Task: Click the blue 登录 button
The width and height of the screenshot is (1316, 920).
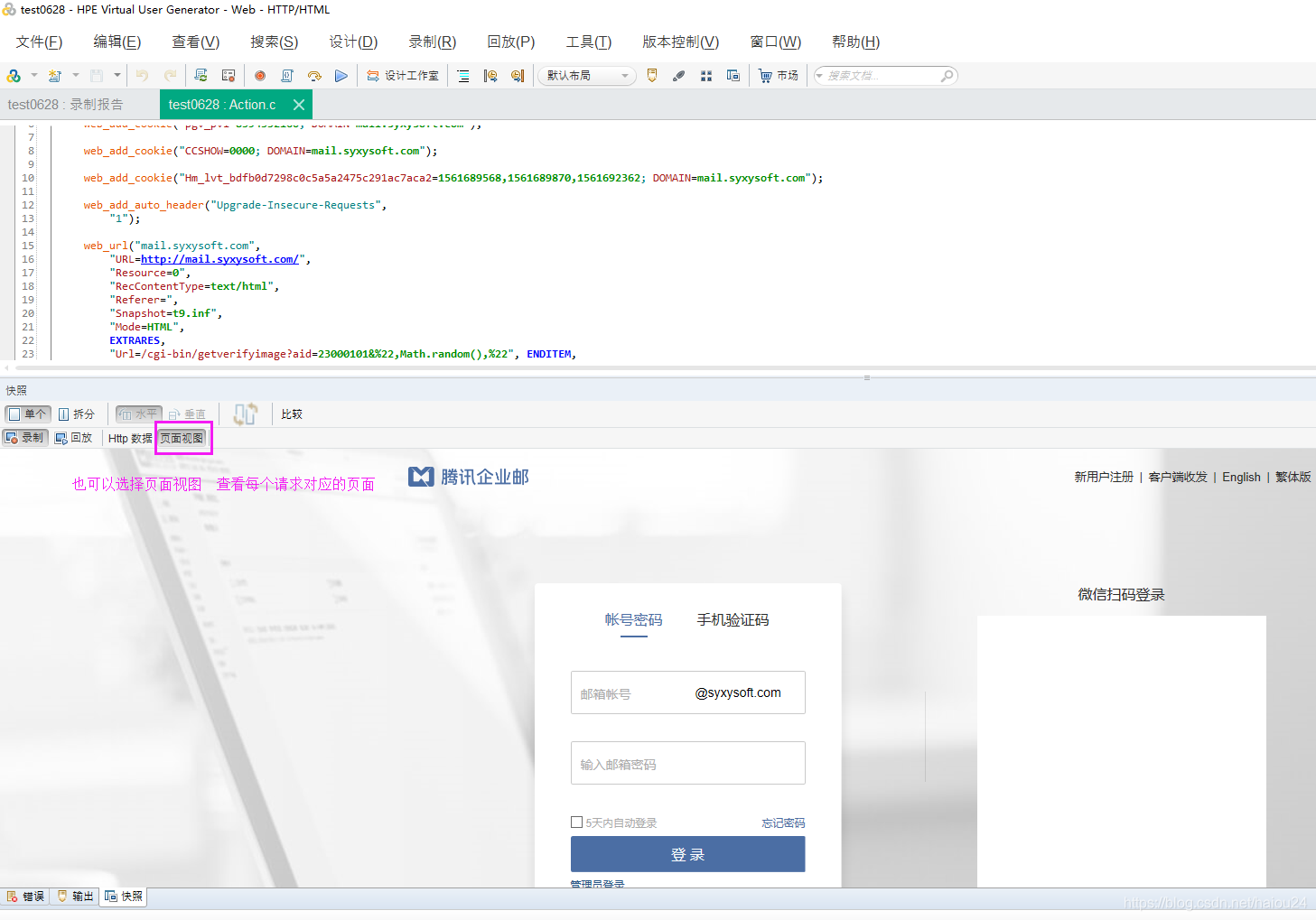Action: tap(688, 854)
